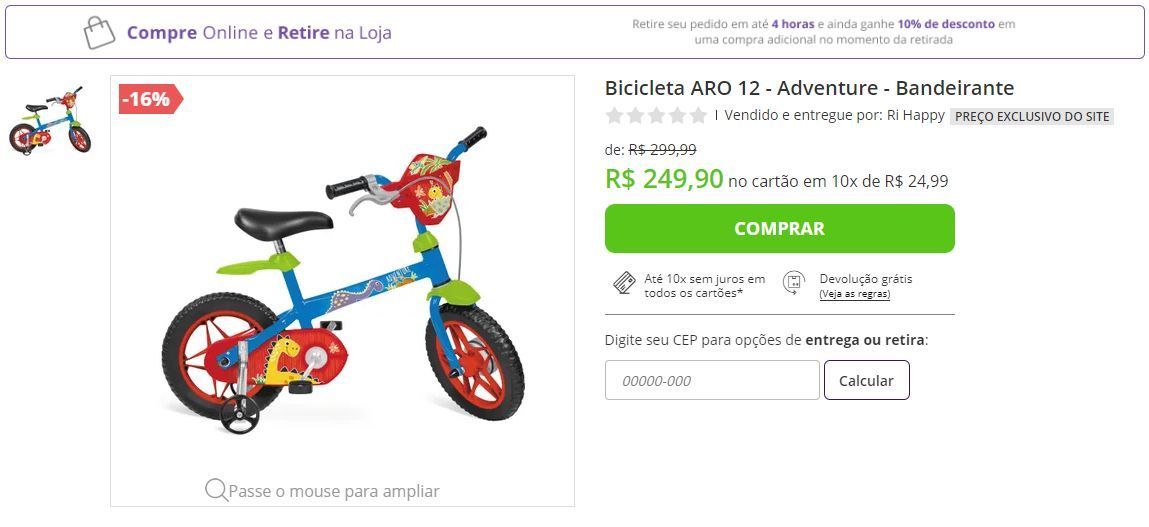
Task: Click the PREÇO EXCLUSIVO DO SITE tag
Action: point(1032,117)
